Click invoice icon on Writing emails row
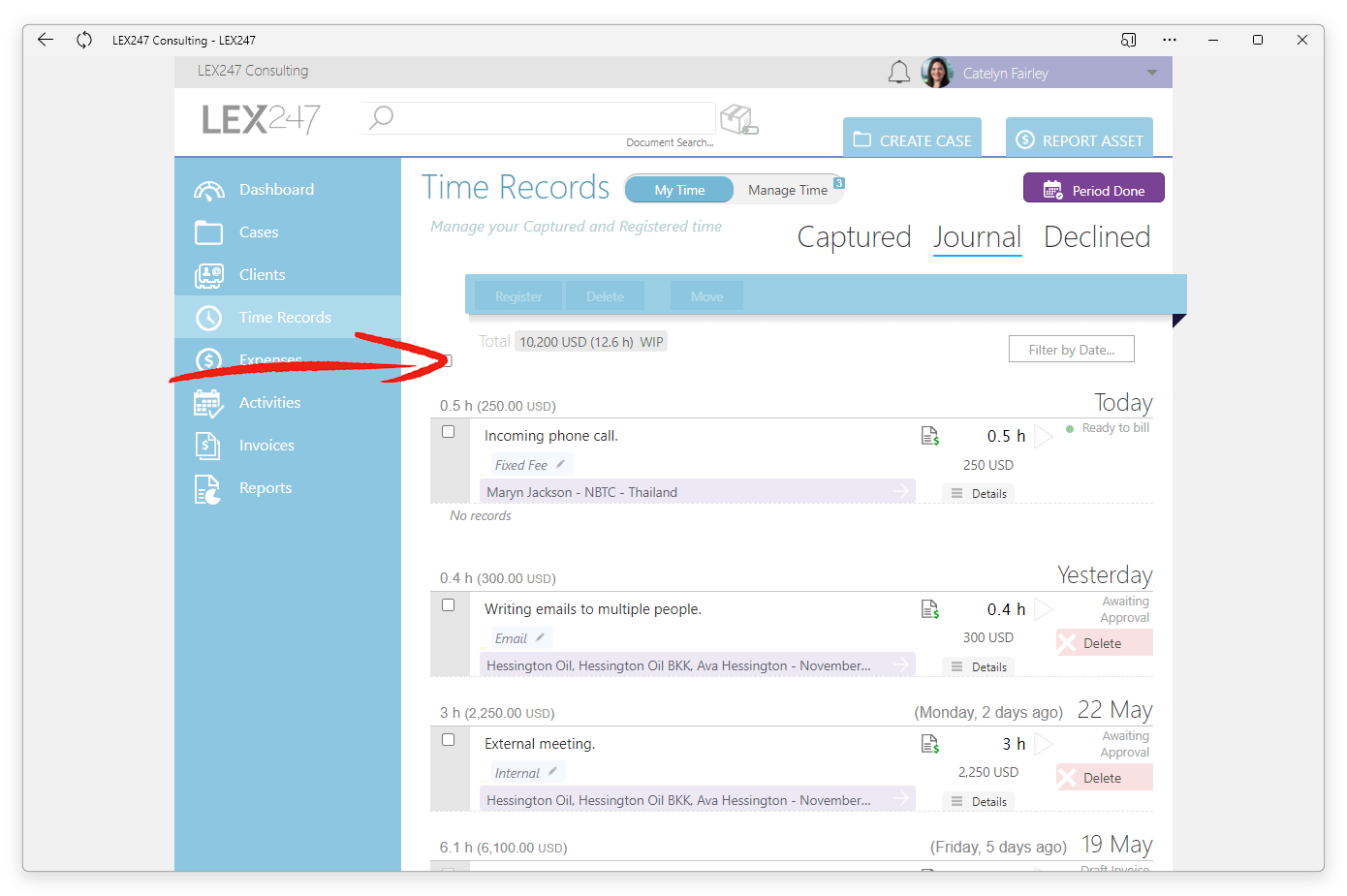Image resolution: width=1347 pixels, height=896 pixels. pyautogui.click(x=930, y=609)
